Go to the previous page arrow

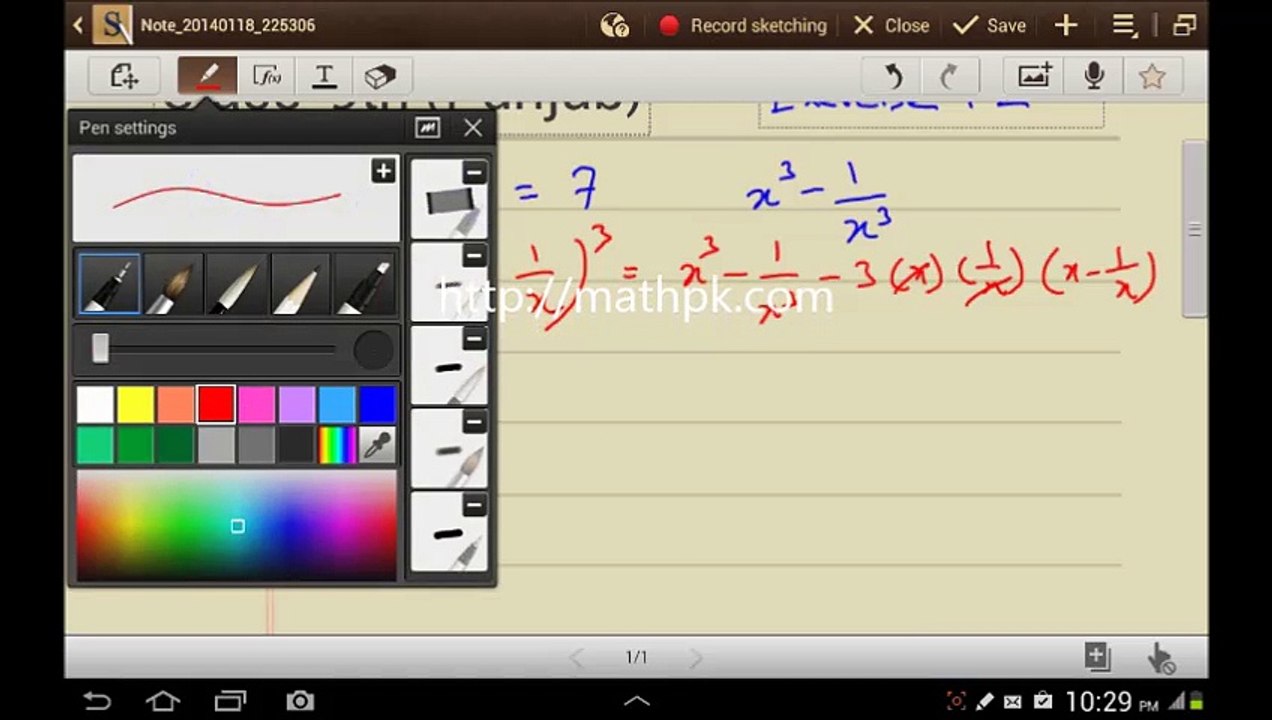click(576, 657)
